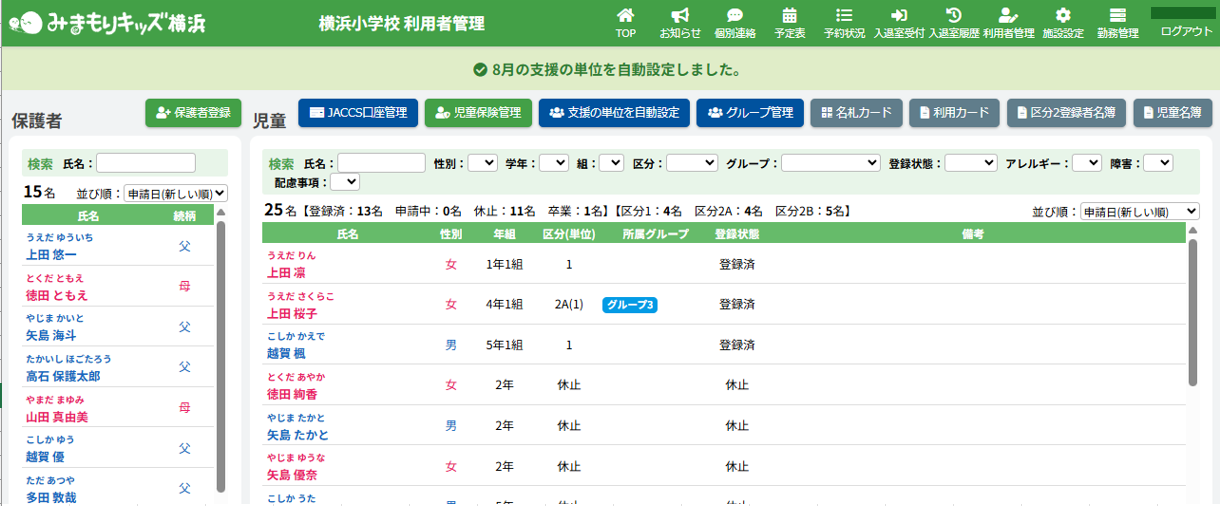1220x506 pixels.
Task: Click the children list vertical scrollbar
Action: 1192,312
